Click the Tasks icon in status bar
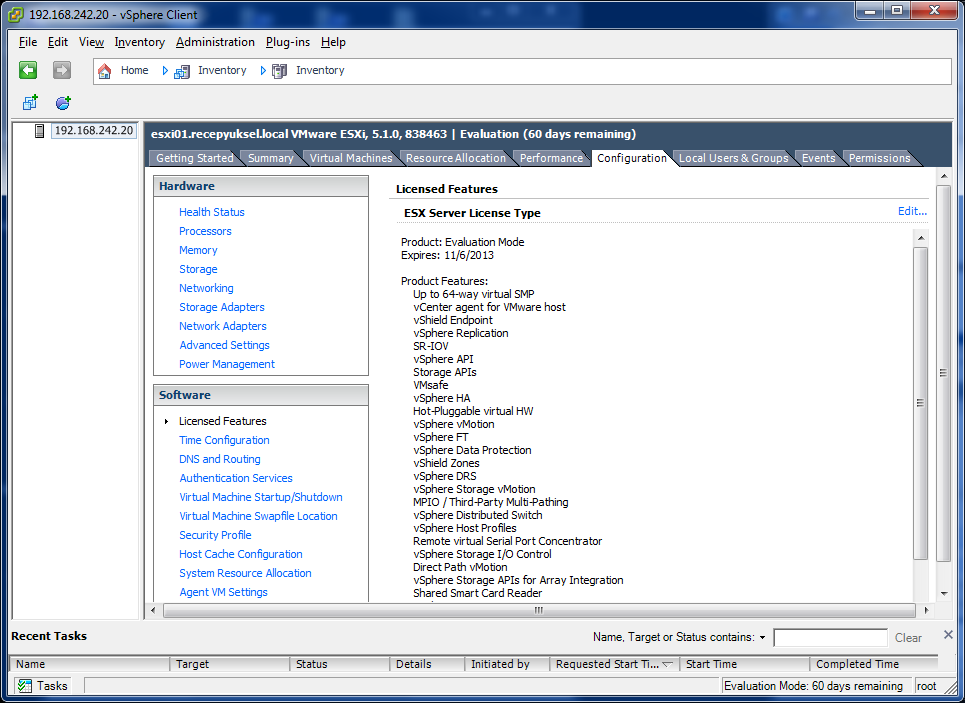The image size is (965, 703). 25,686
